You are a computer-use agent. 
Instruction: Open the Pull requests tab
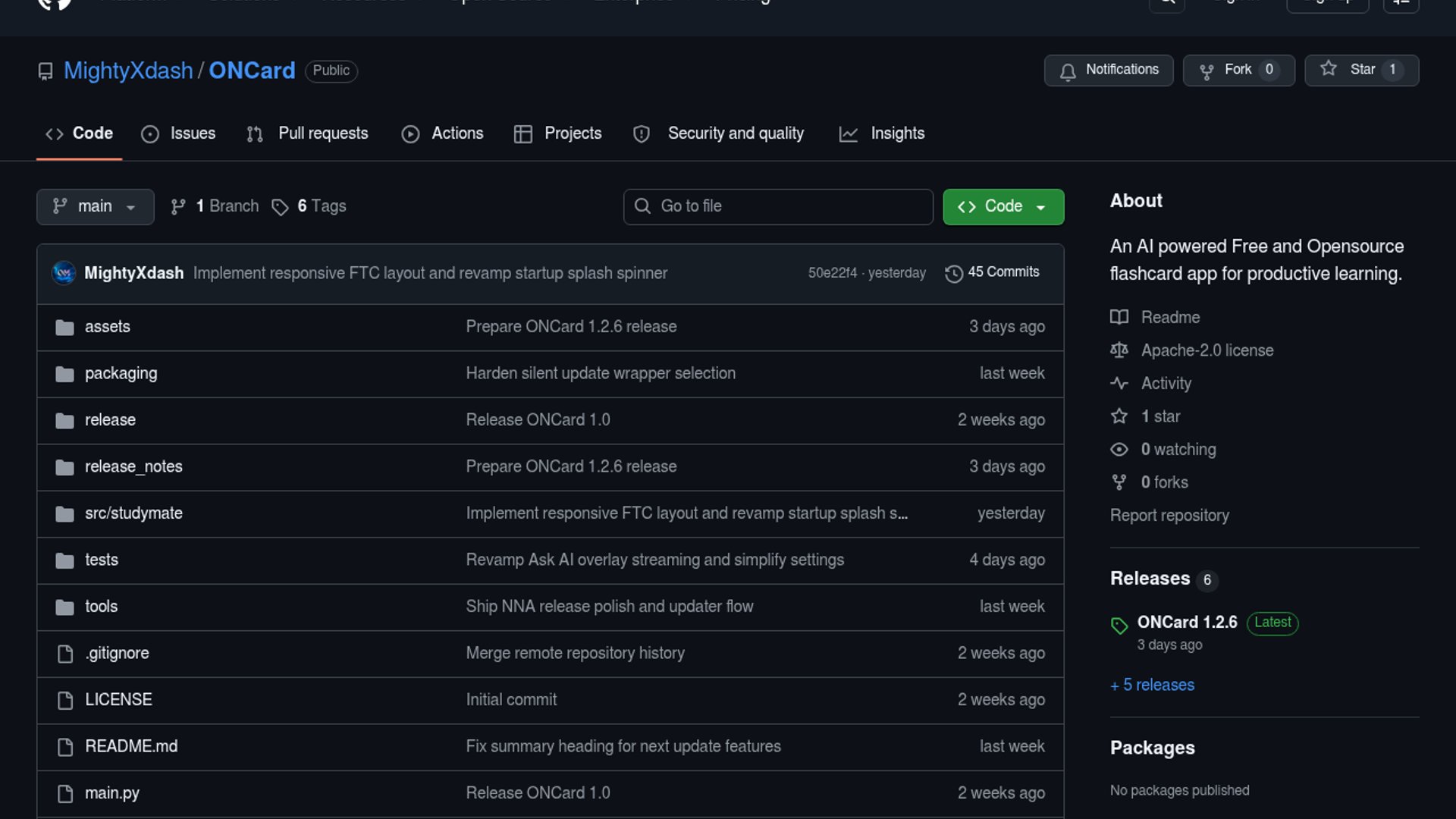(308, 133)
